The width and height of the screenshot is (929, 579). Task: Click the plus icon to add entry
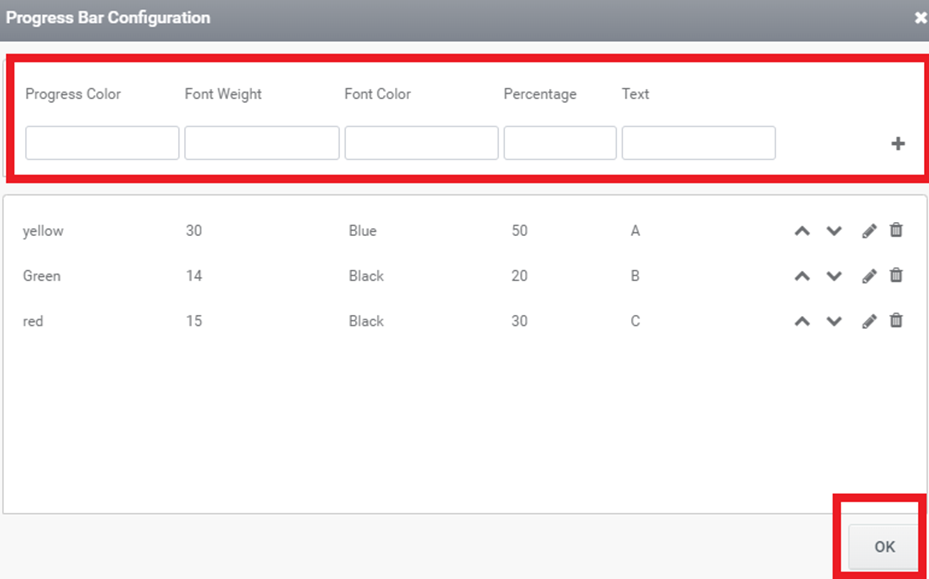(x=898, y=143)
